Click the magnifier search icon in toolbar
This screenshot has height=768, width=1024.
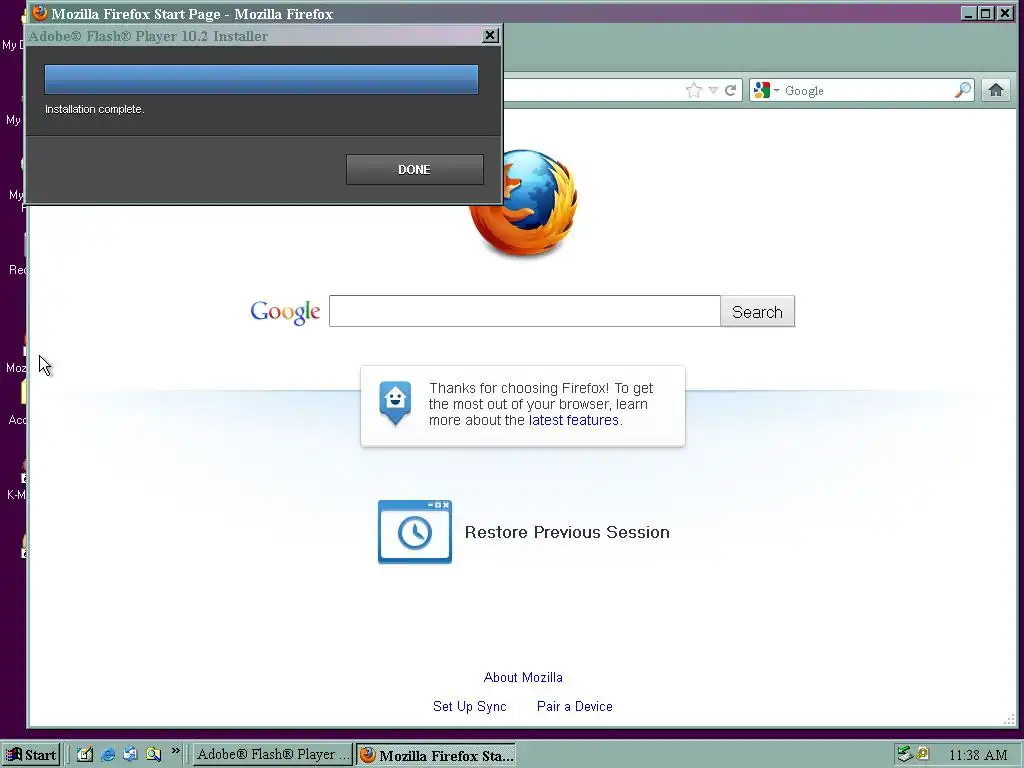pos(963,90)
